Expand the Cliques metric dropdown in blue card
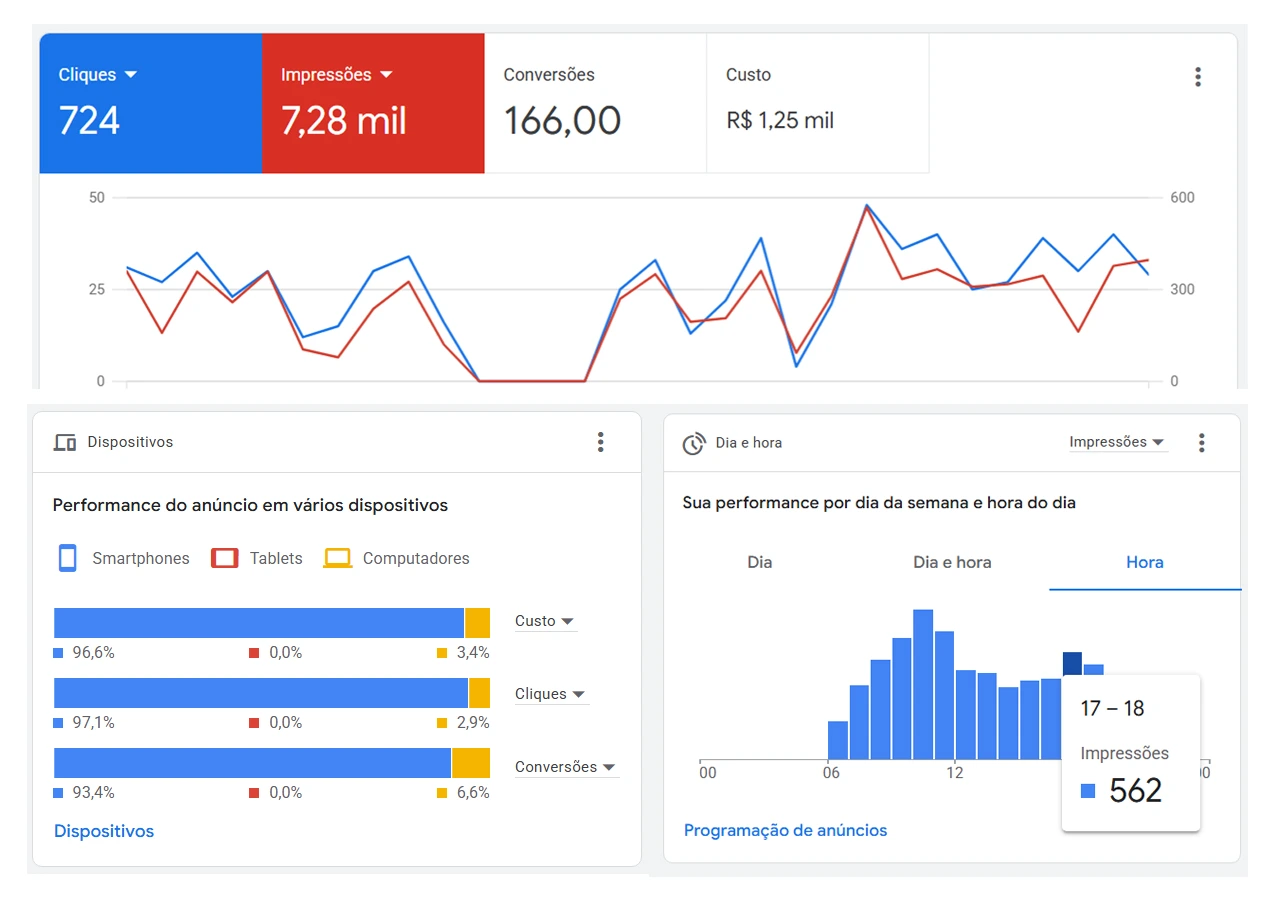 130,75
